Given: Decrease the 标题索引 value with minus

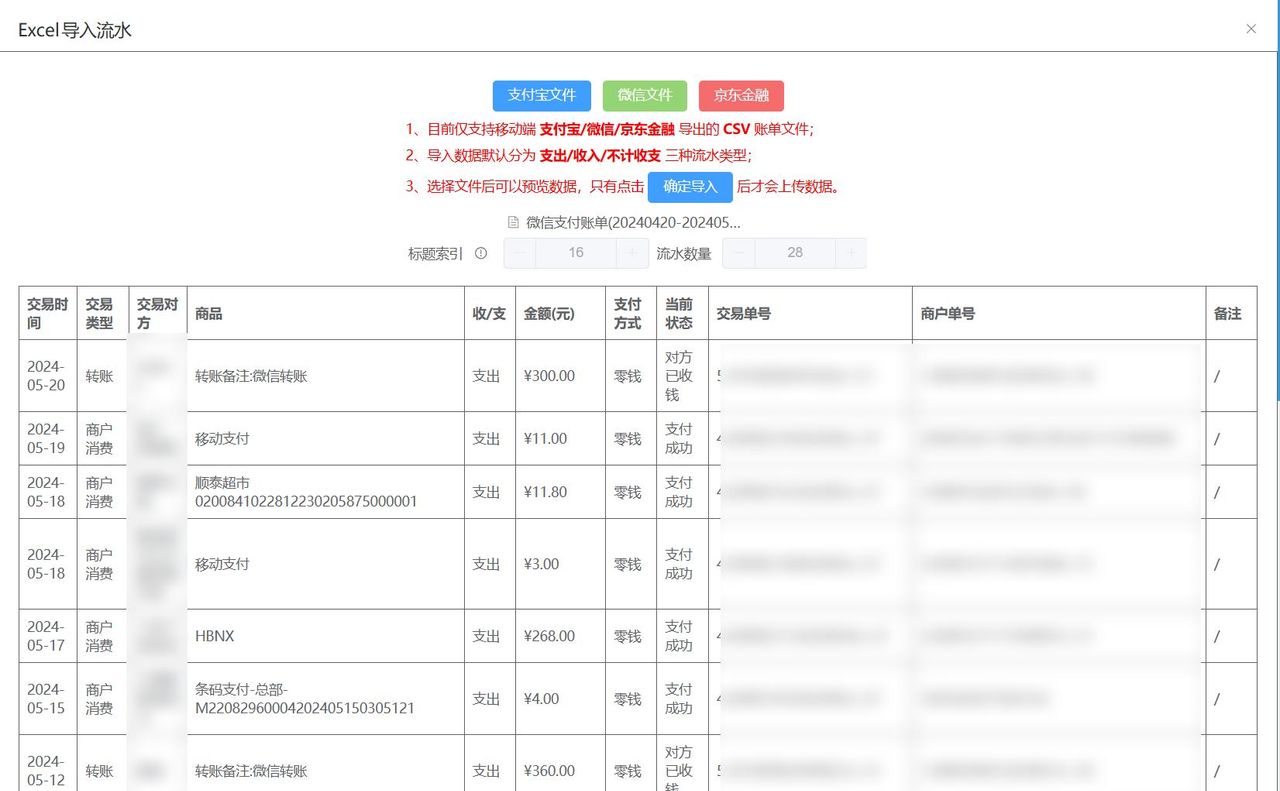Looking at the screenshot, I should (520, 253).
